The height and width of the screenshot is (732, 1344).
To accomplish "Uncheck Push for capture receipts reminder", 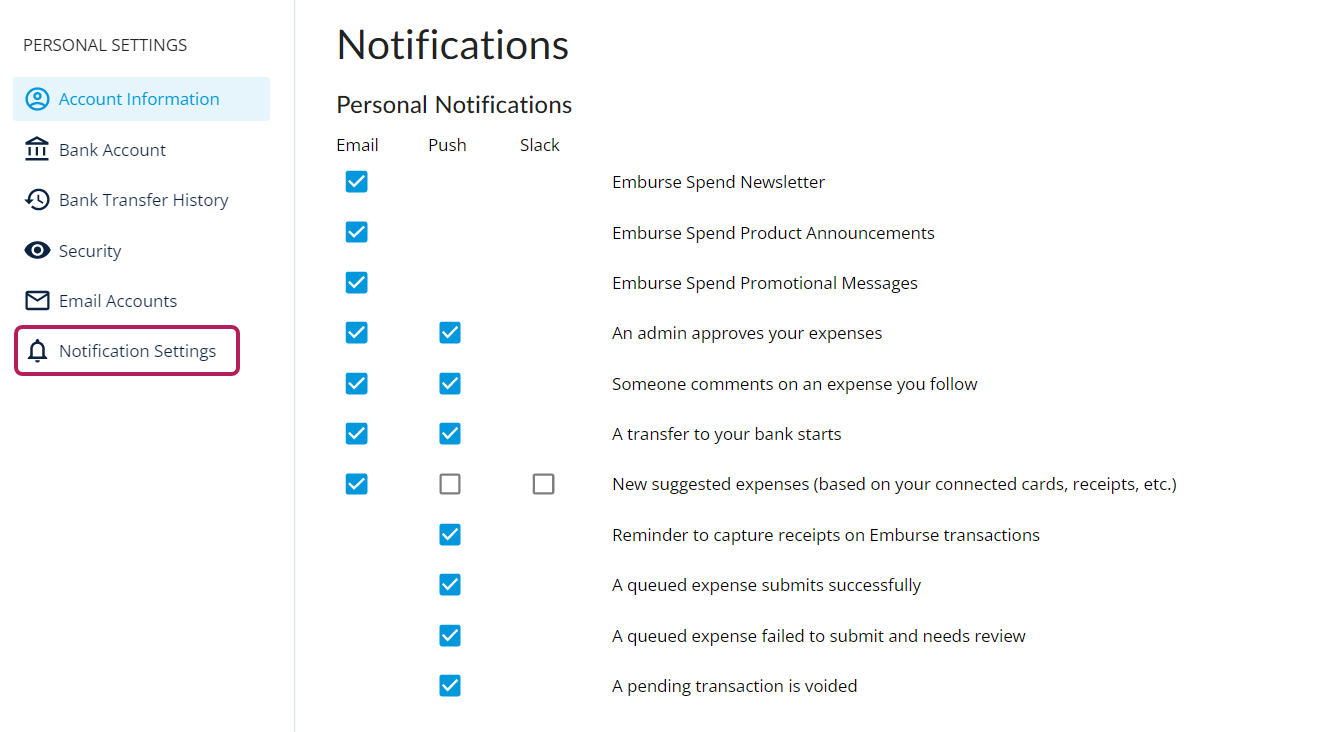I will (x=450, y=534).
